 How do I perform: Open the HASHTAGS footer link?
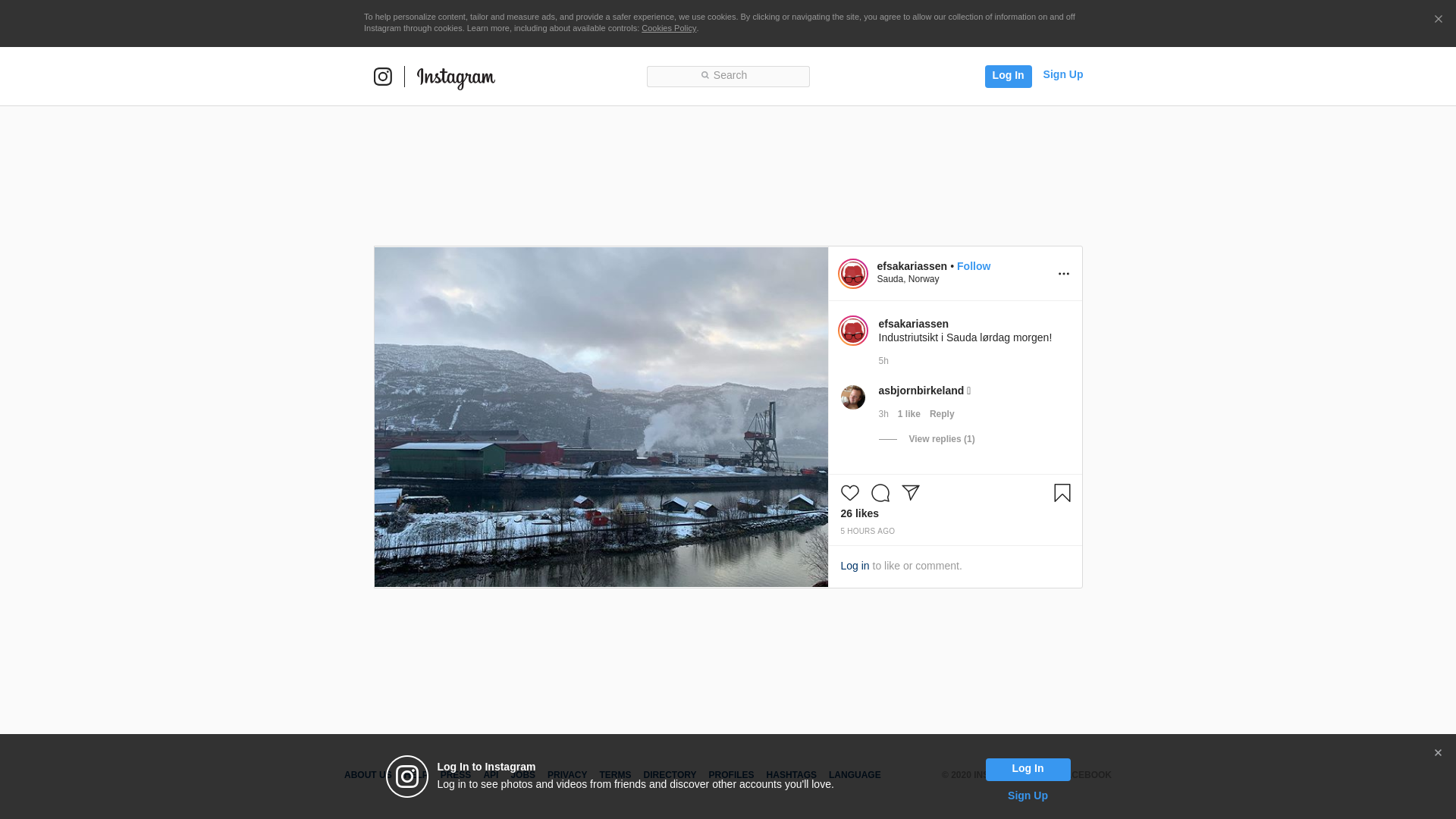coord(791,775)
